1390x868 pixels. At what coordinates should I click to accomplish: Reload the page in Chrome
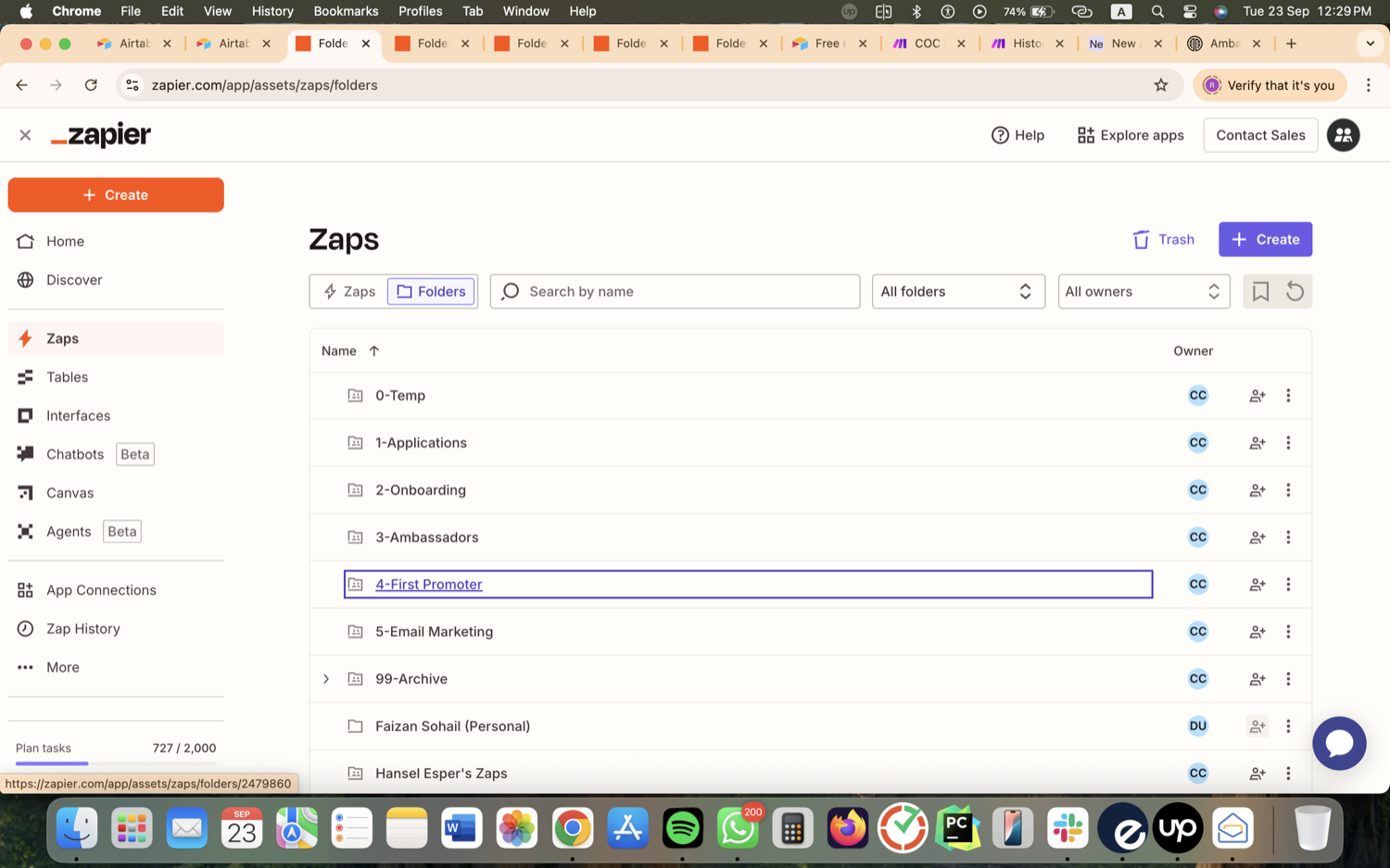[x=91, y=85]
